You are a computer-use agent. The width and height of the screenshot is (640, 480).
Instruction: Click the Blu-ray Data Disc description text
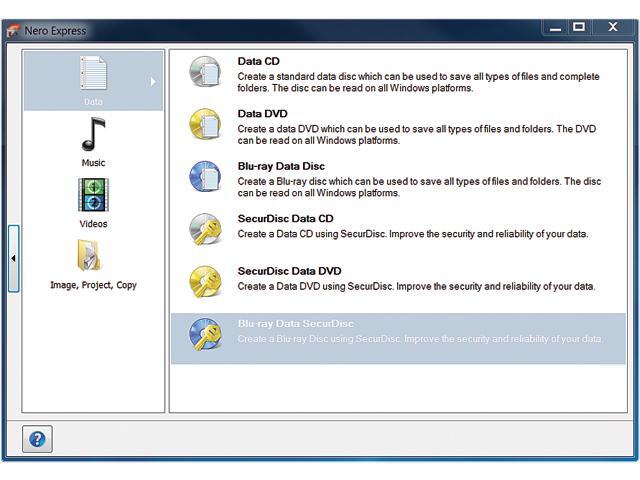click(419, 187)
